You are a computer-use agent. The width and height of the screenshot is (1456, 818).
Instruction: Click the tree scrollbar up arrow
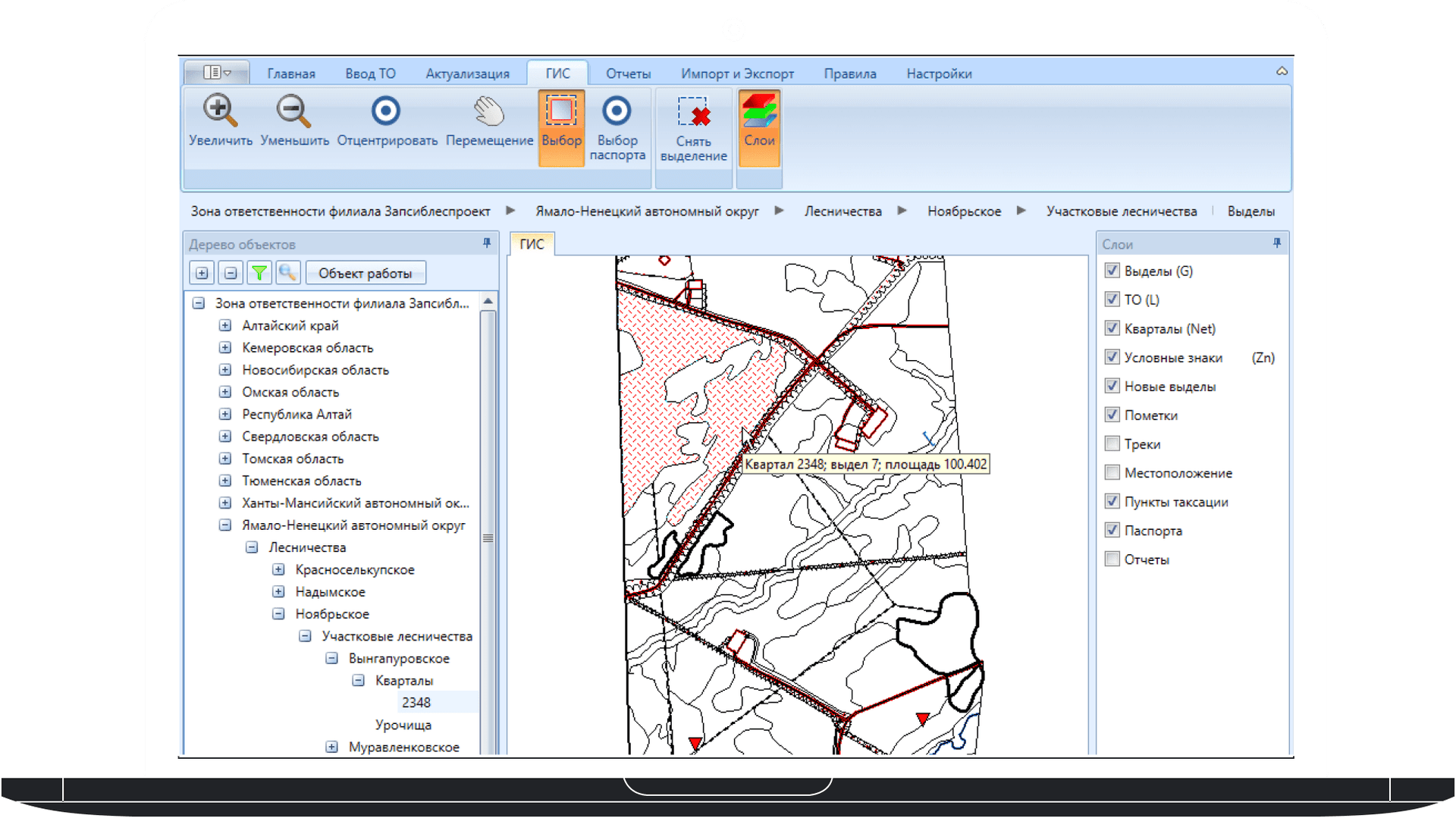click(488, 301)
